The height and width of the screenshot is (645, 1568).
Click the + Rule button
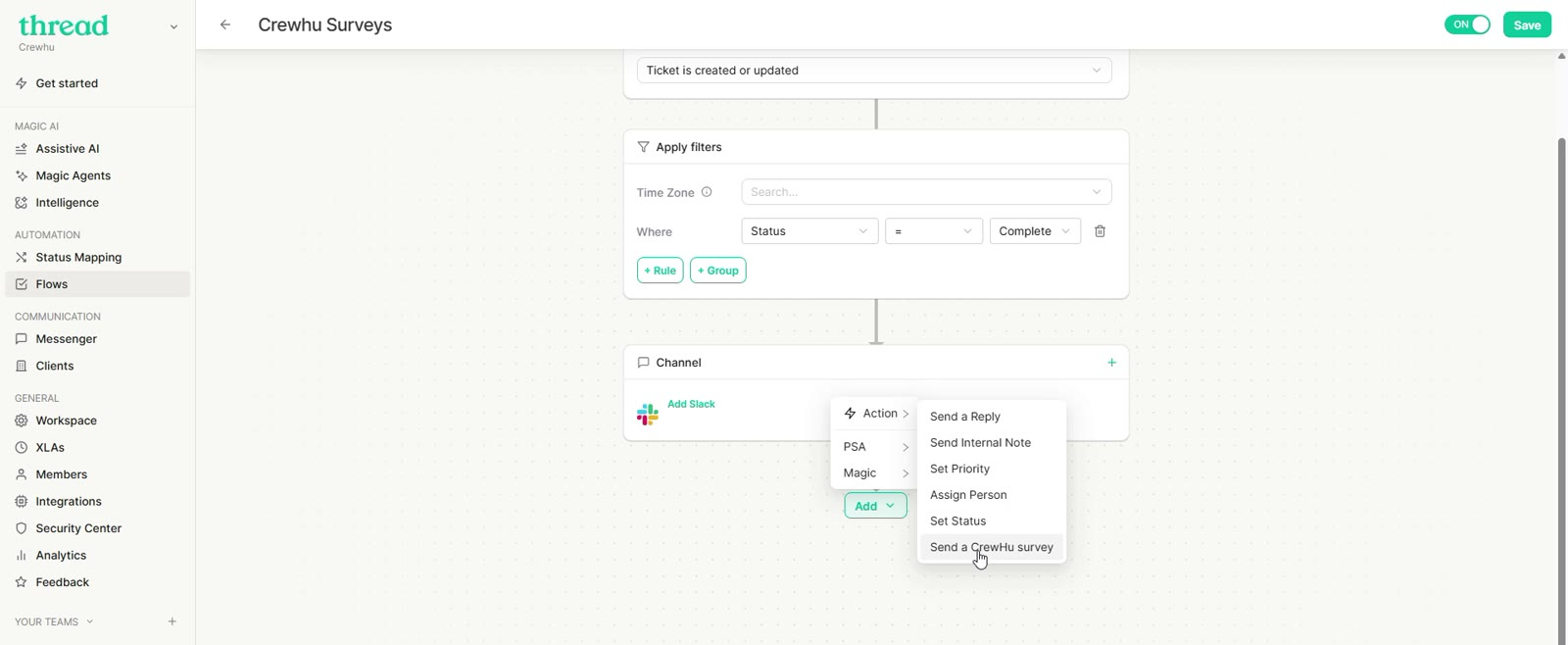[x=660, y=271]
